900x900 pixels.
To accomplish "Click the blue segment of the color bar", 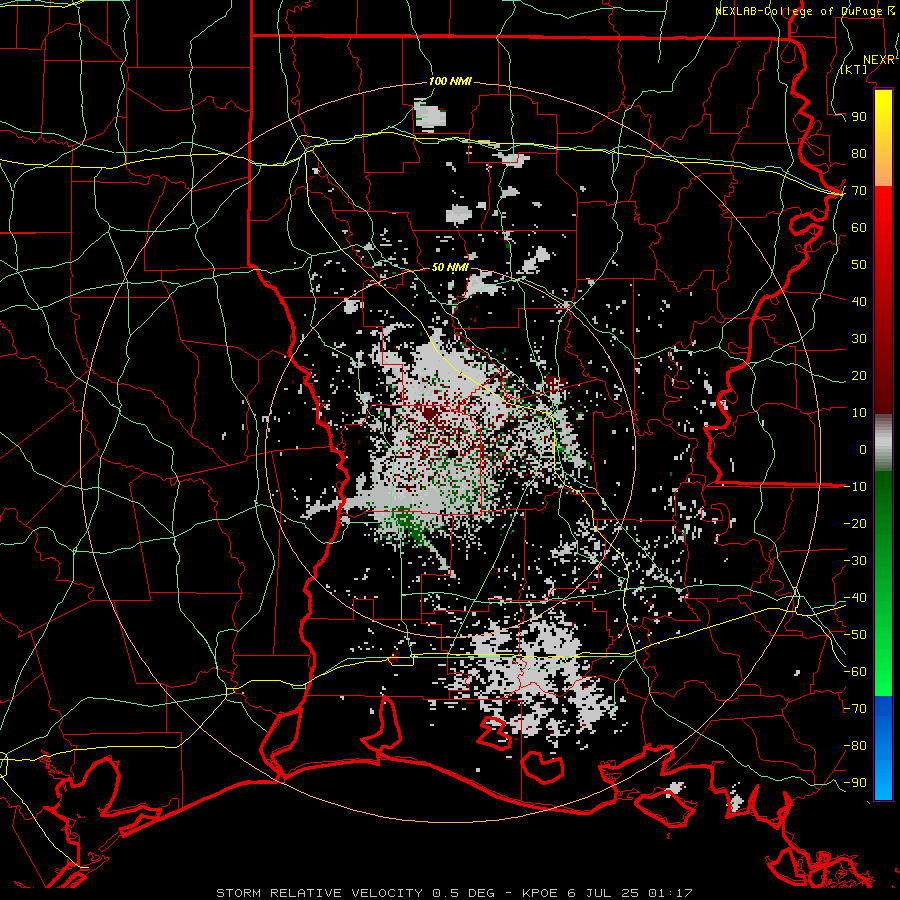I will [883, 747].
